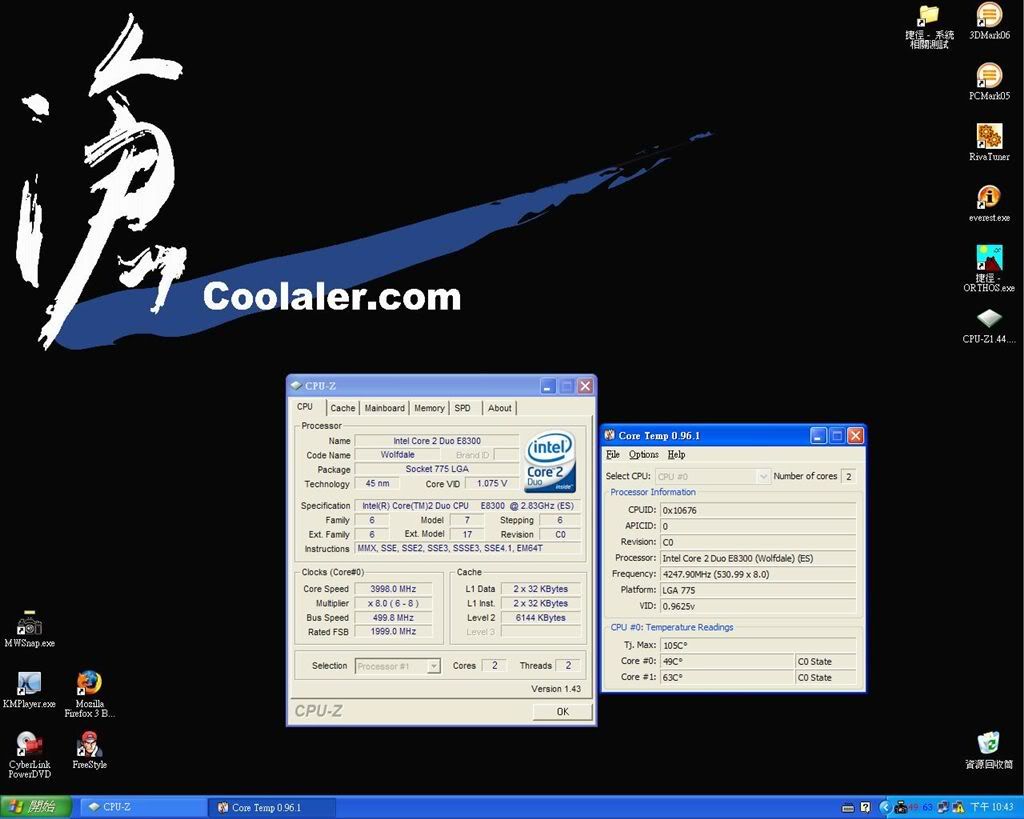Switch to the Mainboard tab

385,408
